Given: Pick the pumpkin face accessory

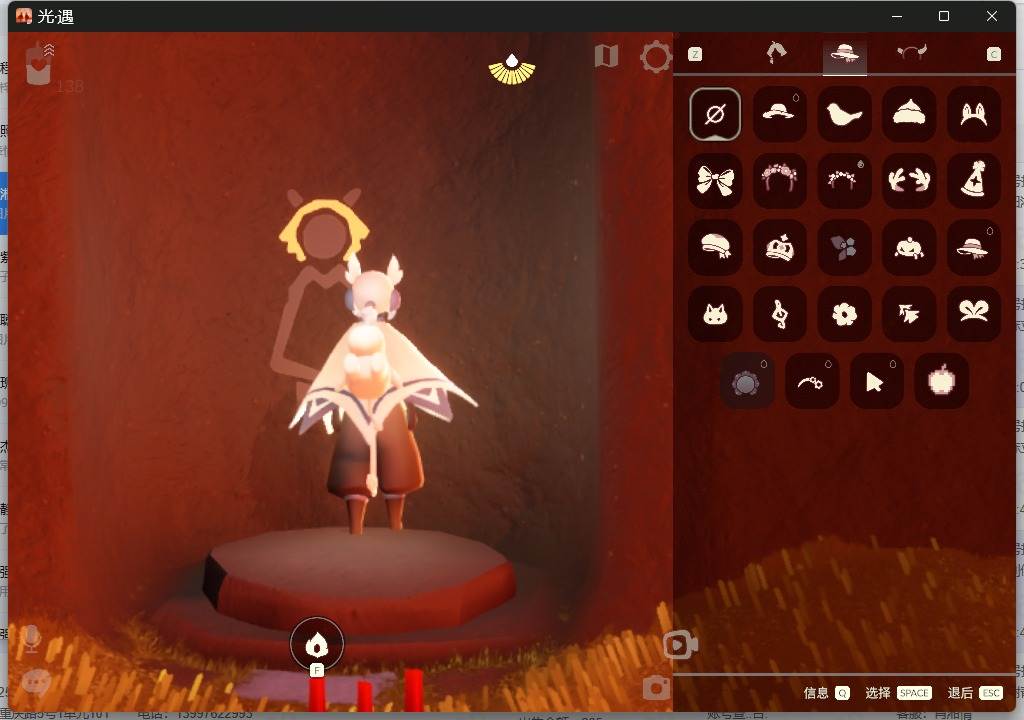Looking at the screenshot, I should pos(908,248).
